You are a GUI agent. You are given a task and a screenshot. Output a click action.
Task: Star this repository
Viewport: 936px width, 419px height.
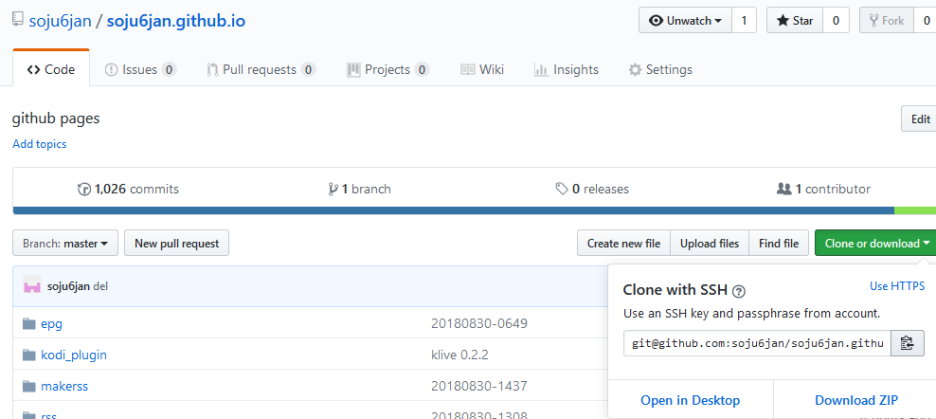point(795,20)
